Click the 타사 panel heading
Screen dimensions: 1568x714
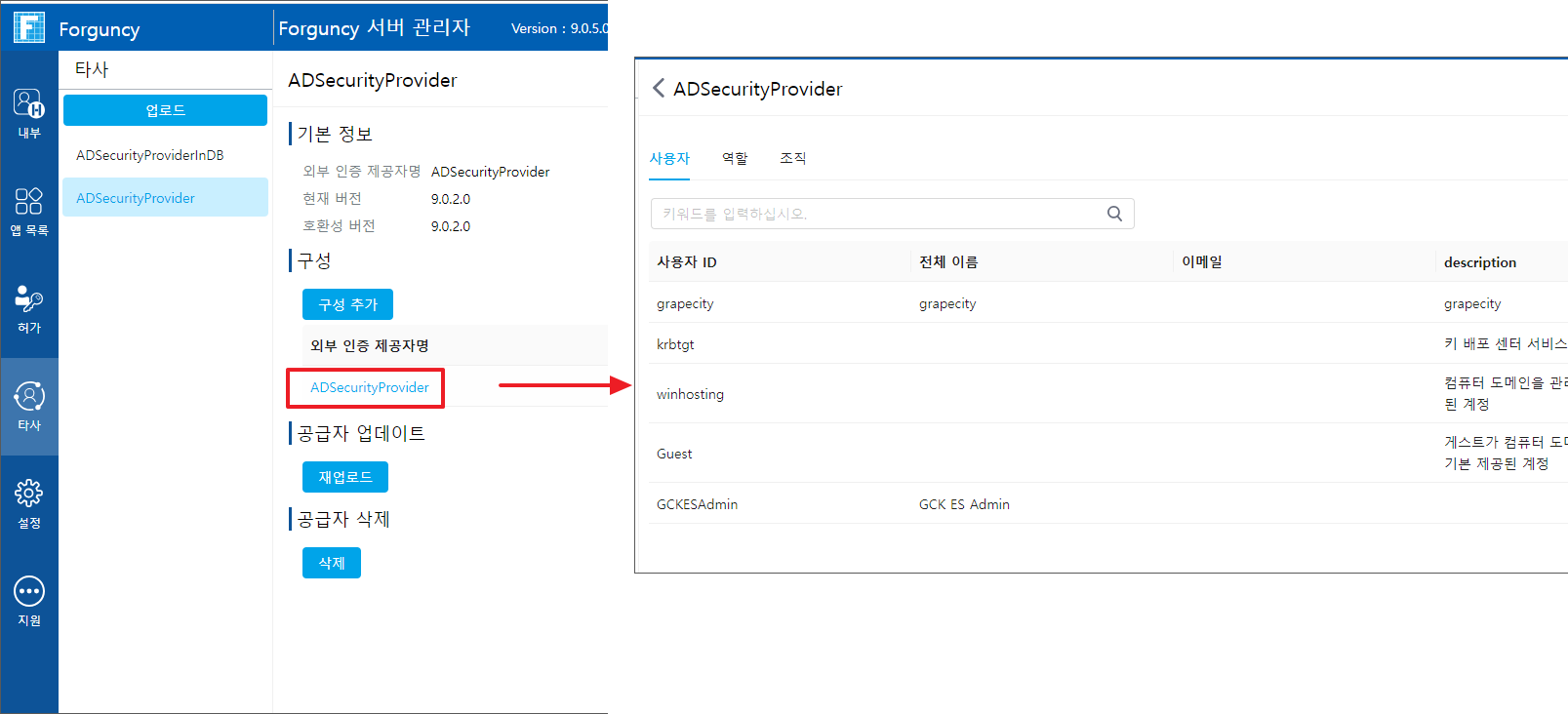(92, 69)
